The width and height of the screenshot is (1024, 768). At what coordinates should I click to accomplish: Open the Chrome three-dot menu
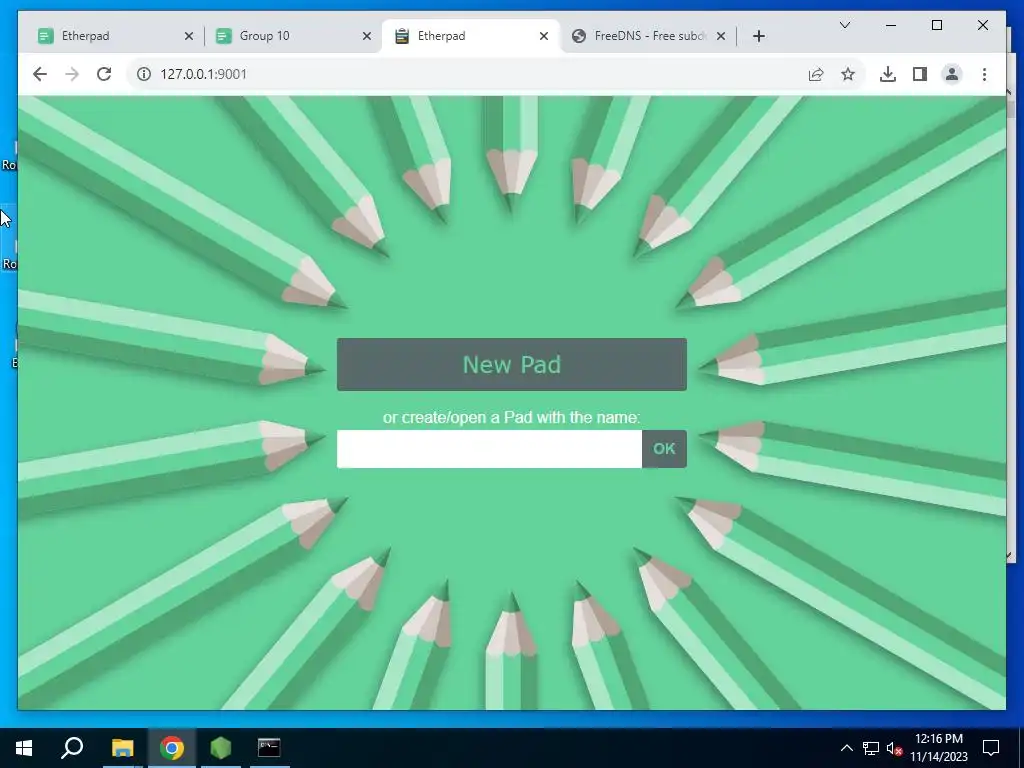(x=984, y=74)
